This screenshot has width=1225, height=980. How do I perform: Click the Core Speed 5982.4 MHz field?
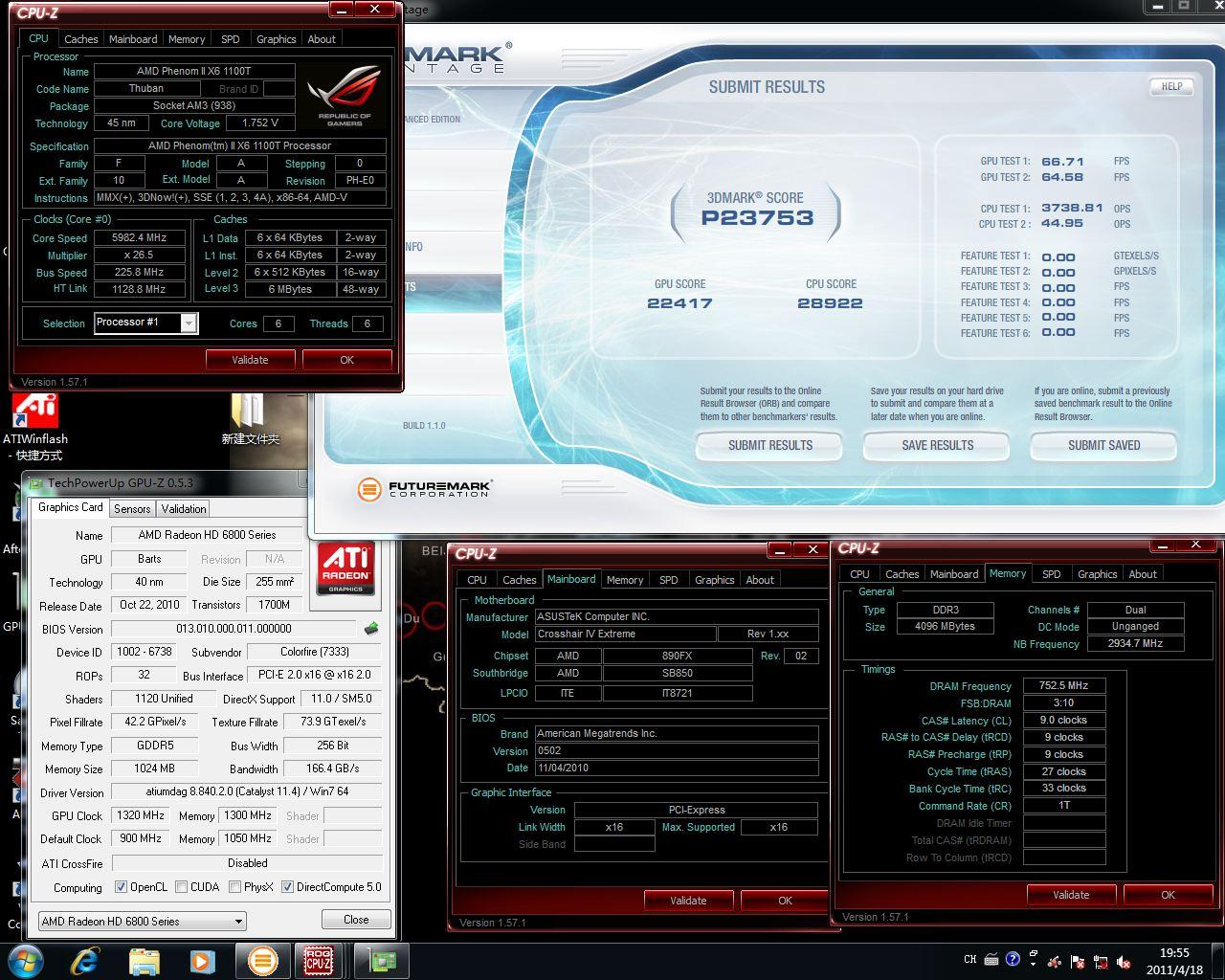pyautogui.click(x=139, y=238)
